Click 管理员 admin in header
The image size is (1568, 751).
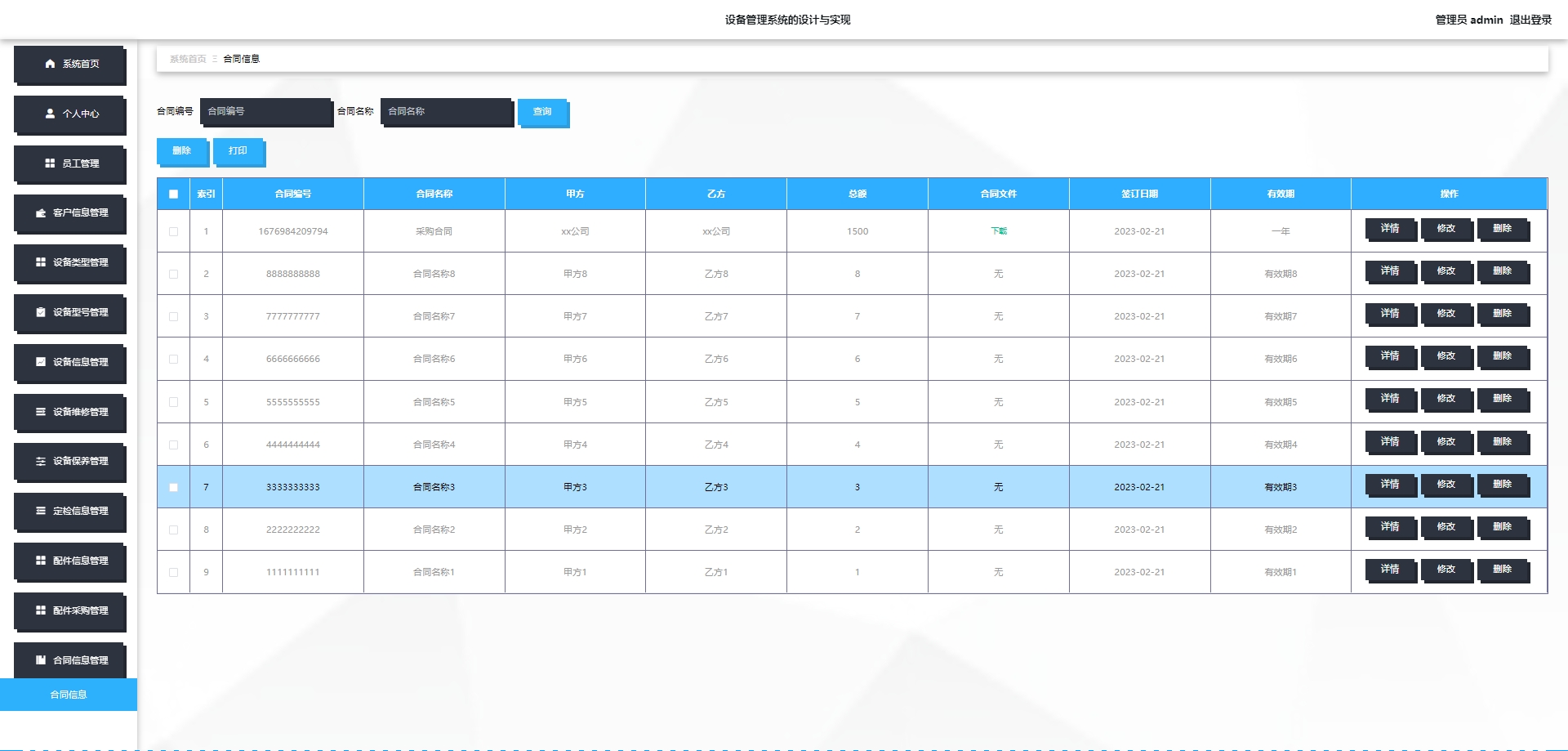click(x=1469, y=20)
